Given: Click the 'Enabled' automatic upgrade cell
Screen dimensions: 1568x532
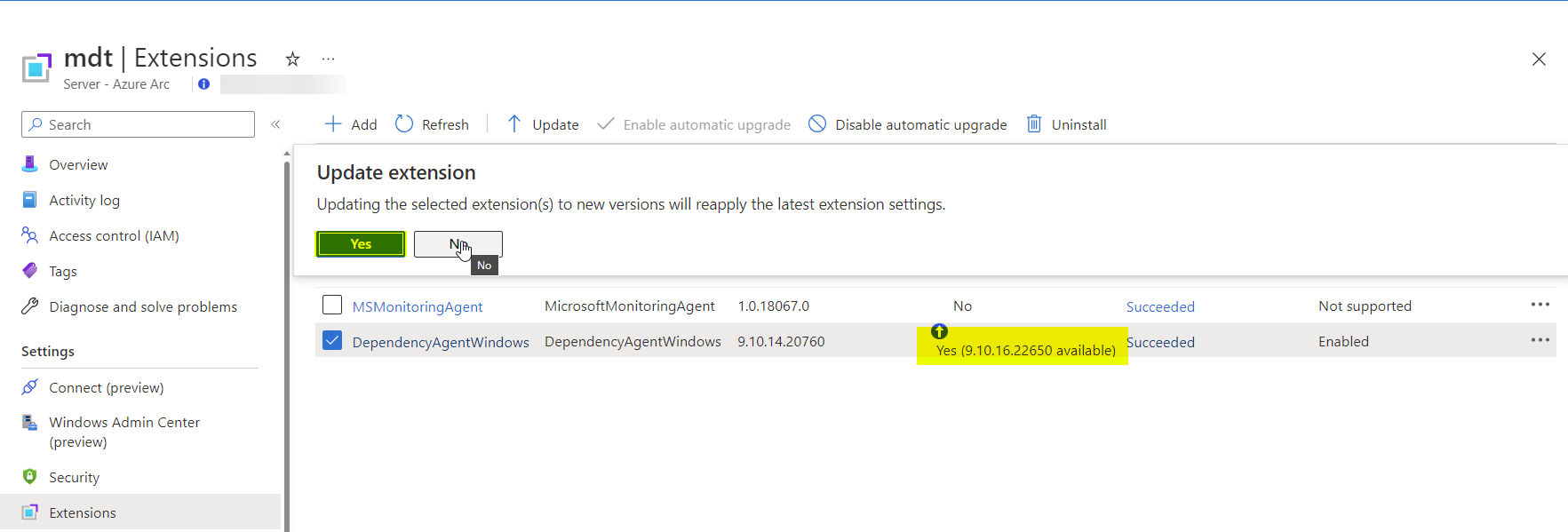Looking at the screenshot, I should pyautogui.click(x=1343, y=342).
